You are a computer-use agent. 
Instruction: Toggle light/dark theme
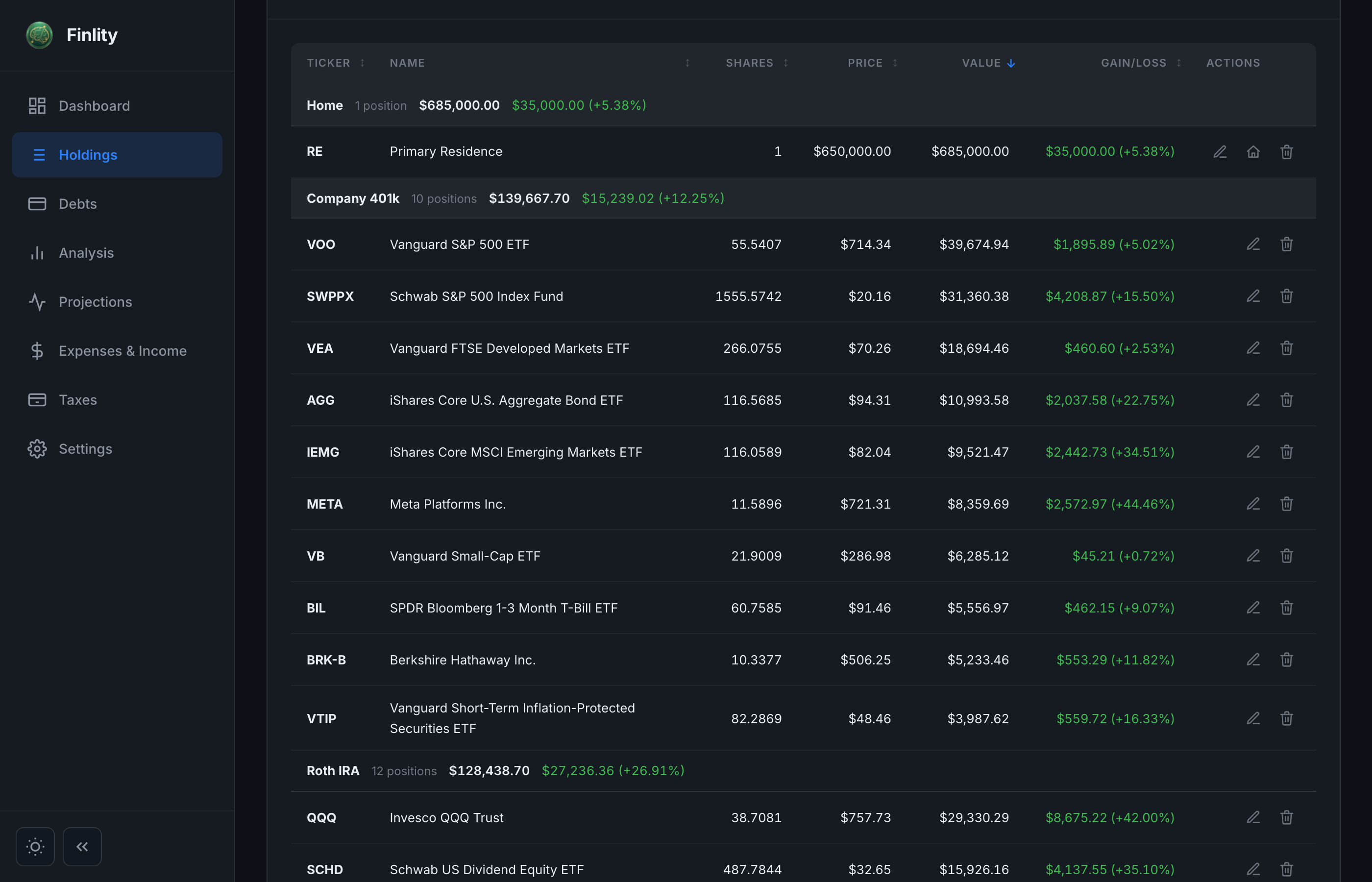pyautogui.click(x=35, y=847)
